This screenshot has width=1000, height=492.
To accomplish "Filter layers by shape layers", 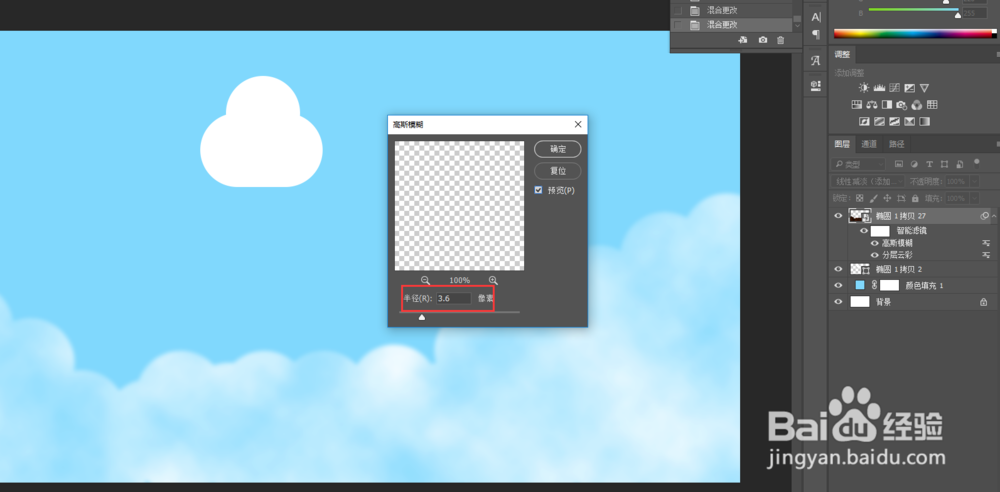I will point(945,164).
